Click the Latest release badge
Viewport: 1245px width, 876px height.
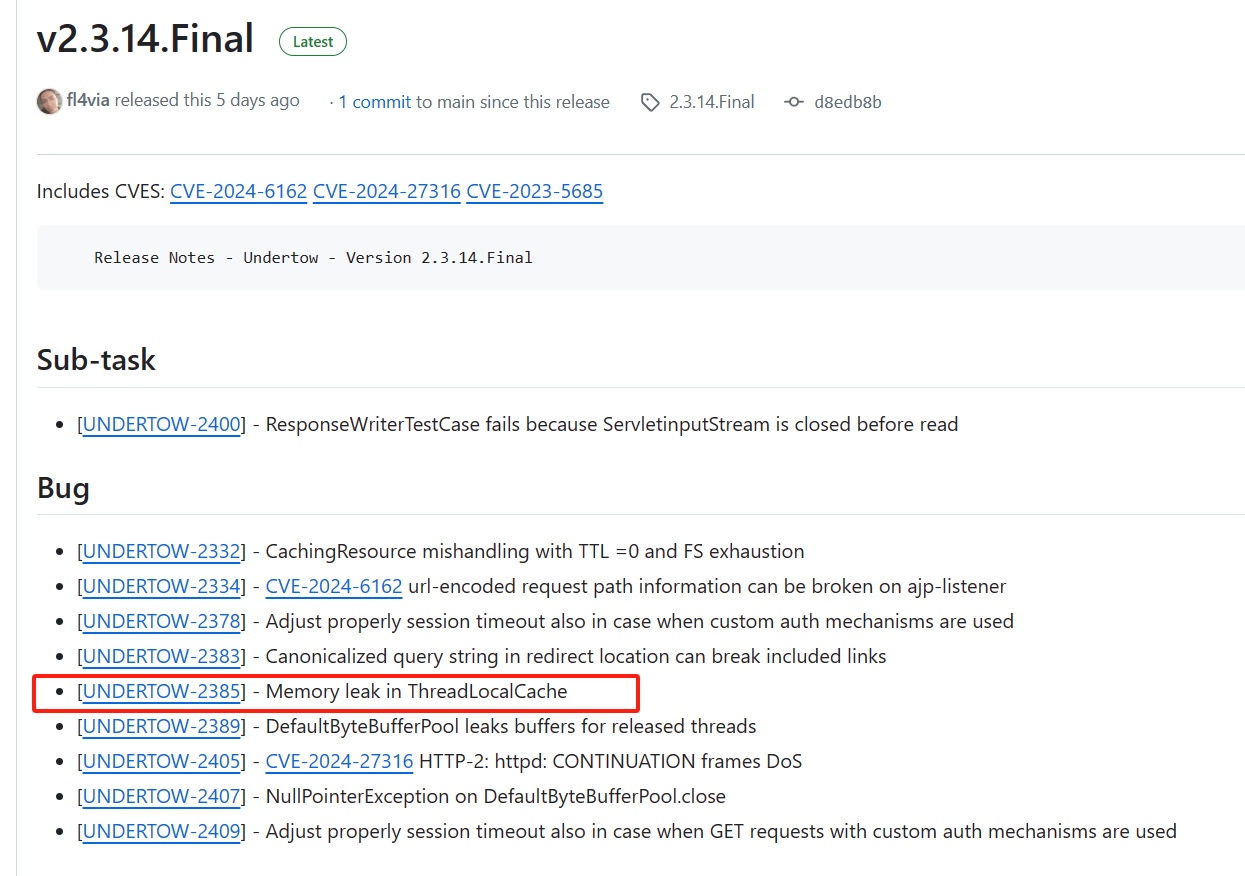point(312,41)
